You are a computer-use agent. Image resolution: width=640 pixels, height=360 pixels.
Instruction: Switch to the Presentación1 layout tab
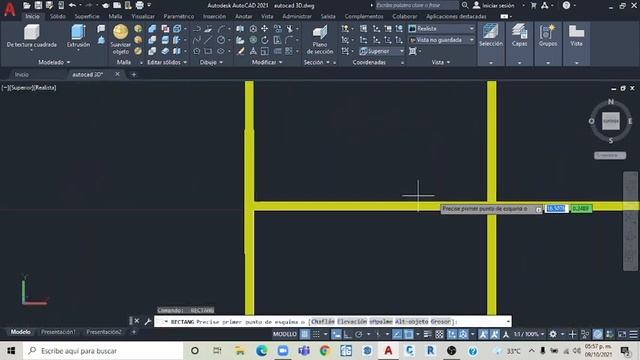point(58,332)
